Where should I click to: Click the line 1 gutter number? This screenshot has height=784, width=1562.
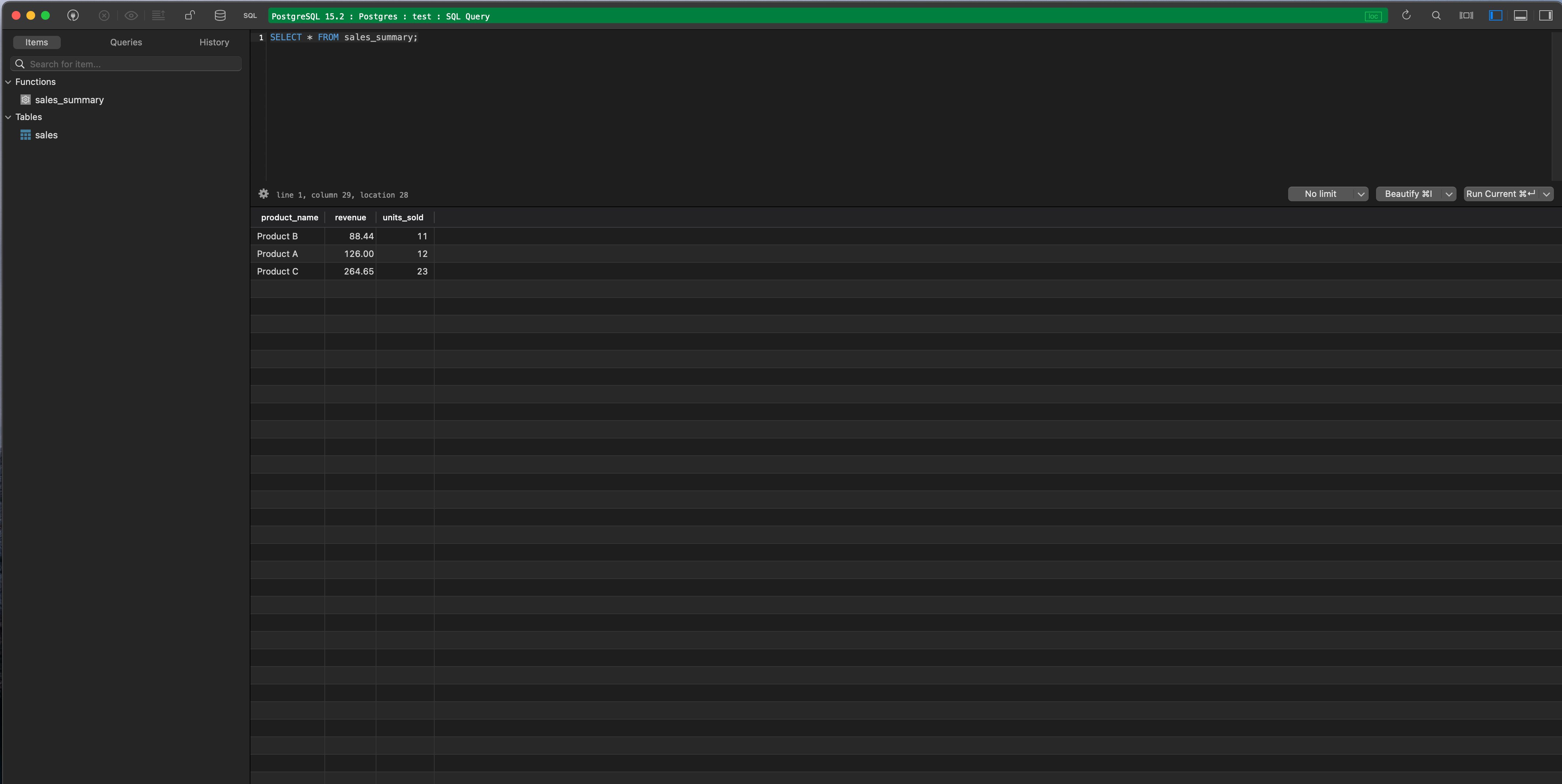[x=261, y=38]
